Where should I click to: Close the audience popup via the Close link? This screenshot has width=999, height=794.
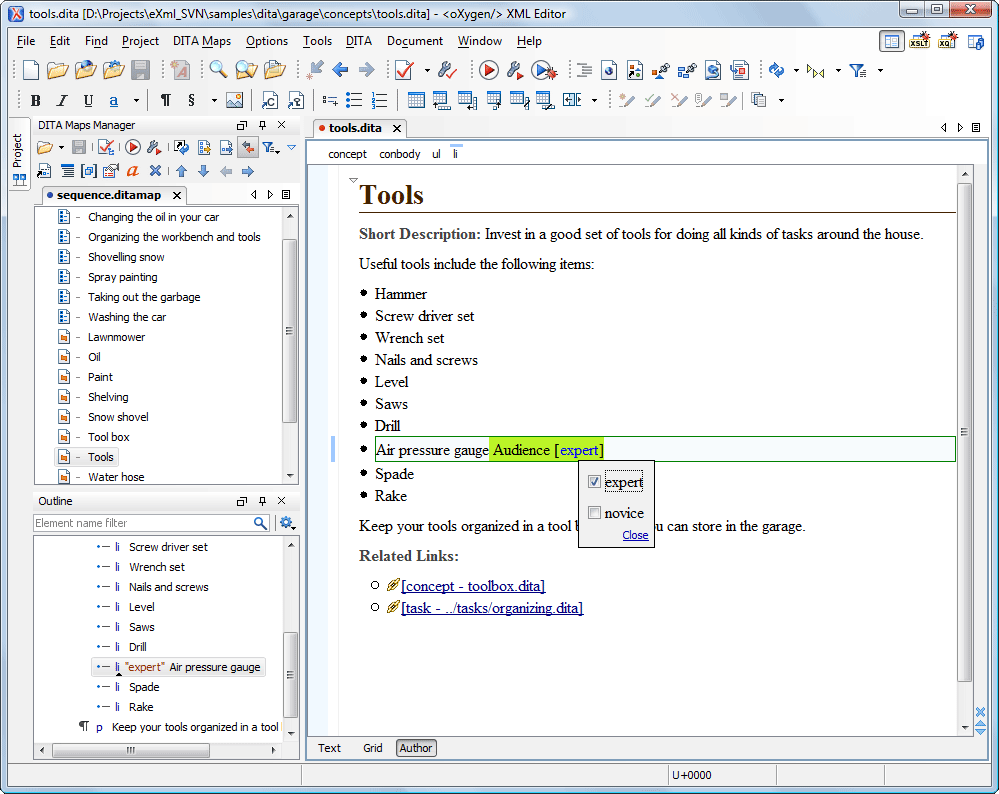coord(635,535)
